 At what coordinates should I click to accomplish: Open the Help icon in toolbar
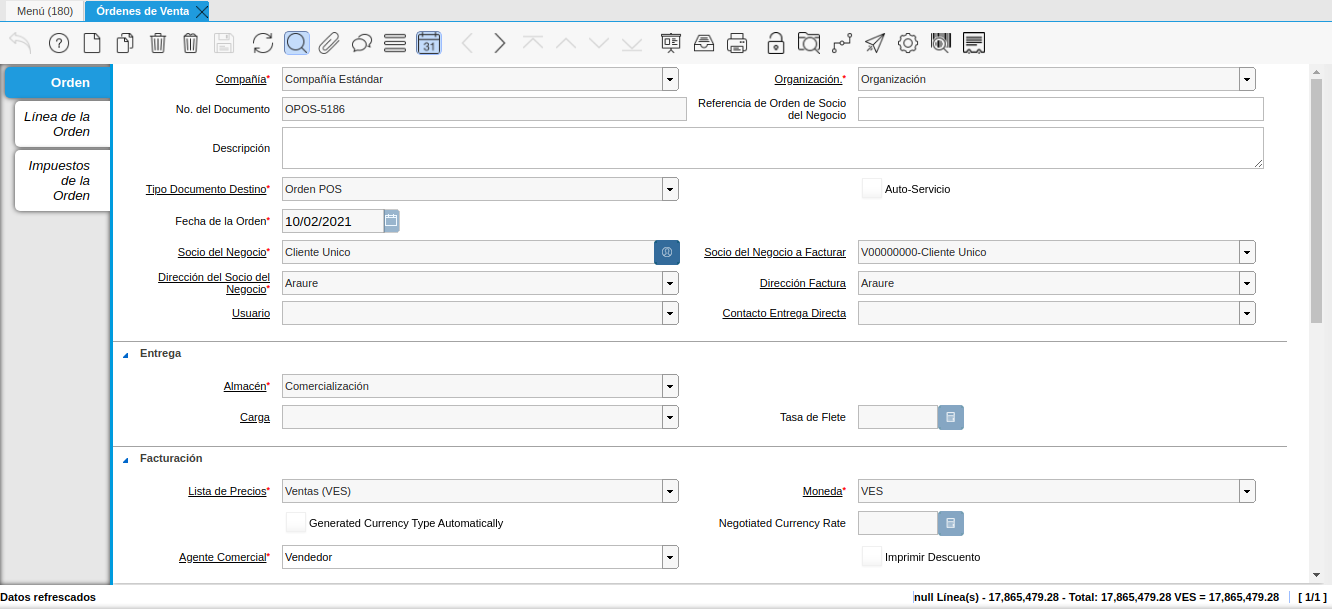(x=59, y=43)
